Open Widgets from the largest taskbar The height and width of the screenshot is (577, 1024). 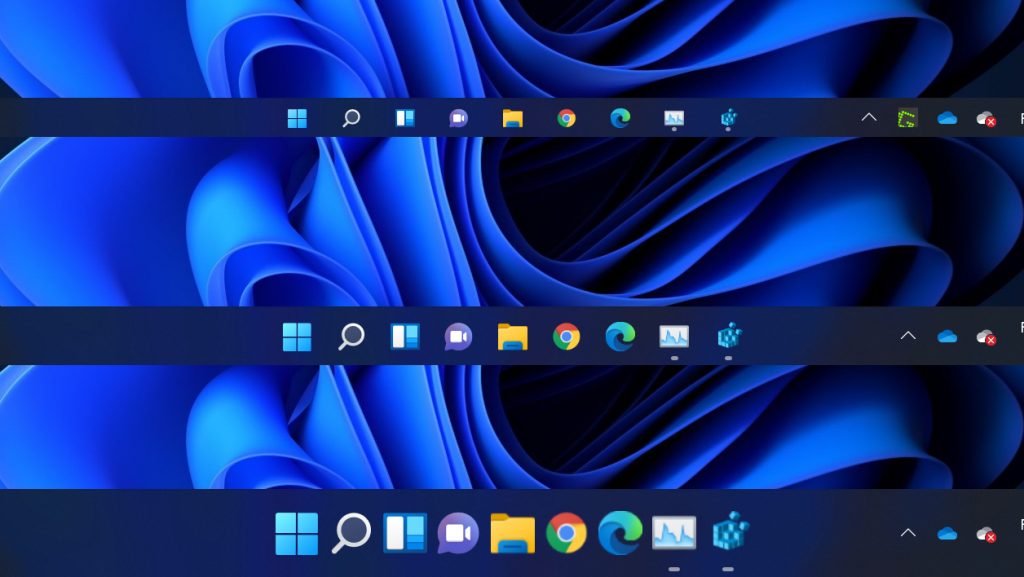point(405,533)
